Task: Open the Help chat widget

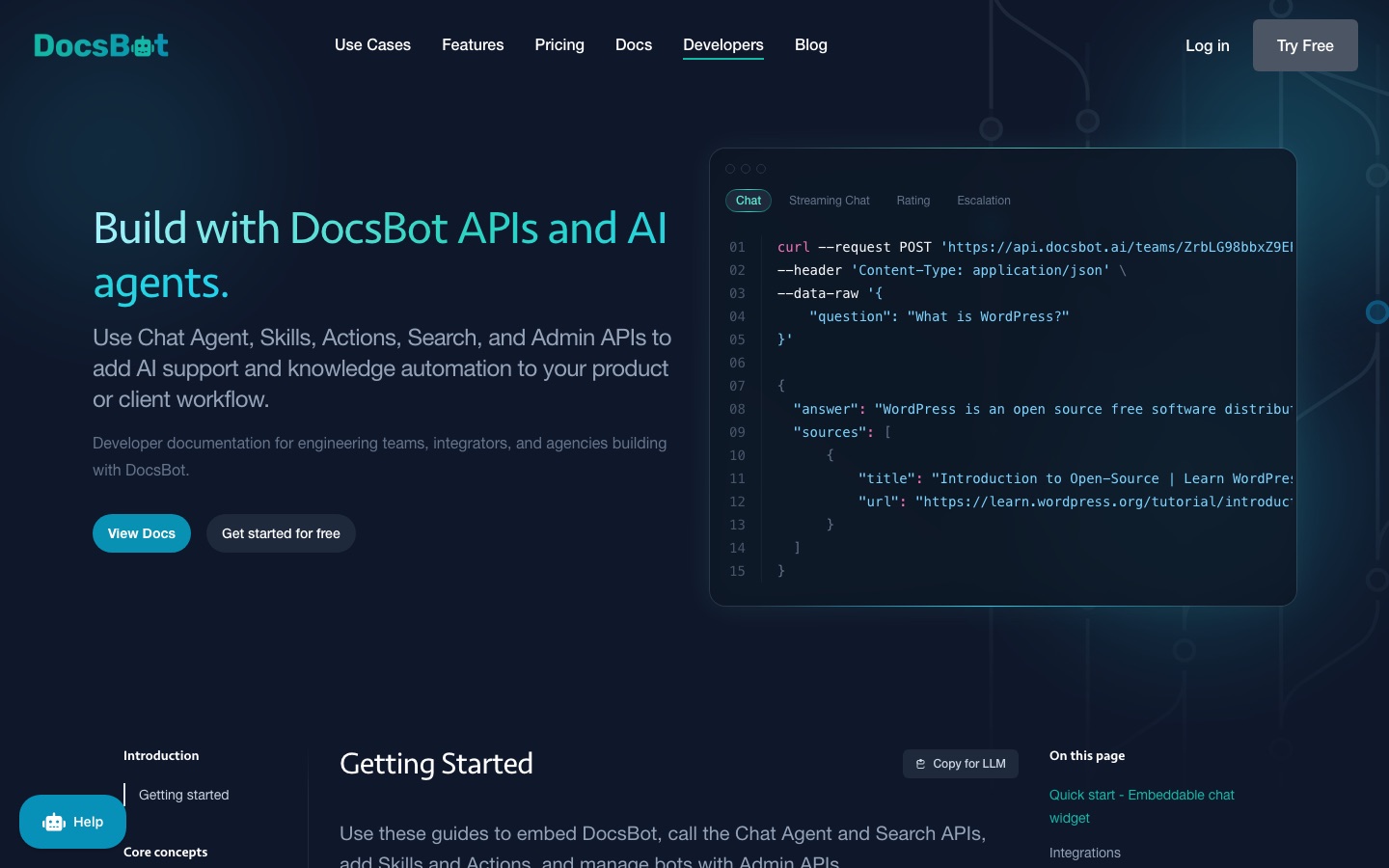Action: tap(73, 822)
